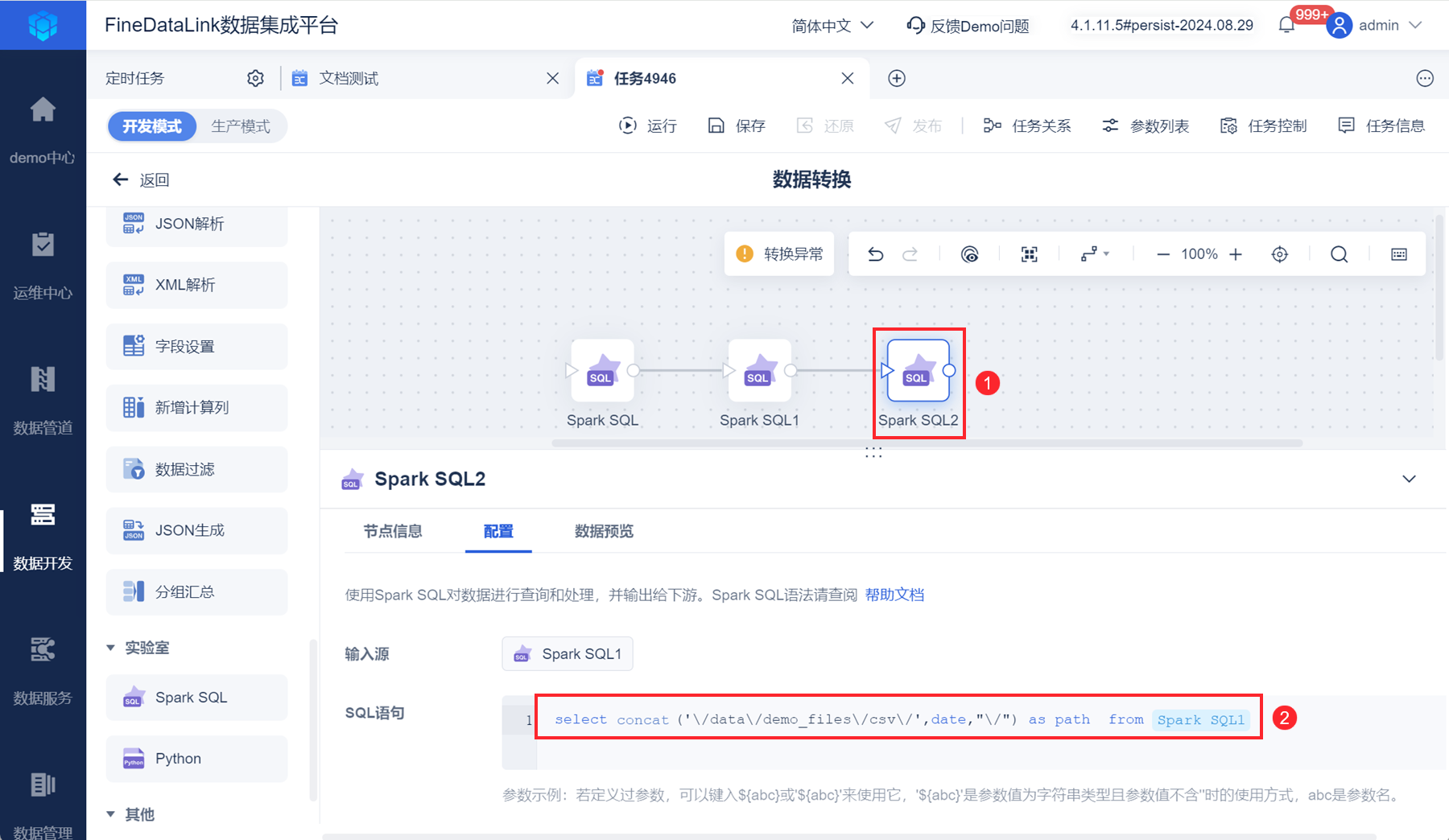1449x840 pixels.
Task: Click the eye preview icon in canvas toolbar
Action: coord(970,254)
